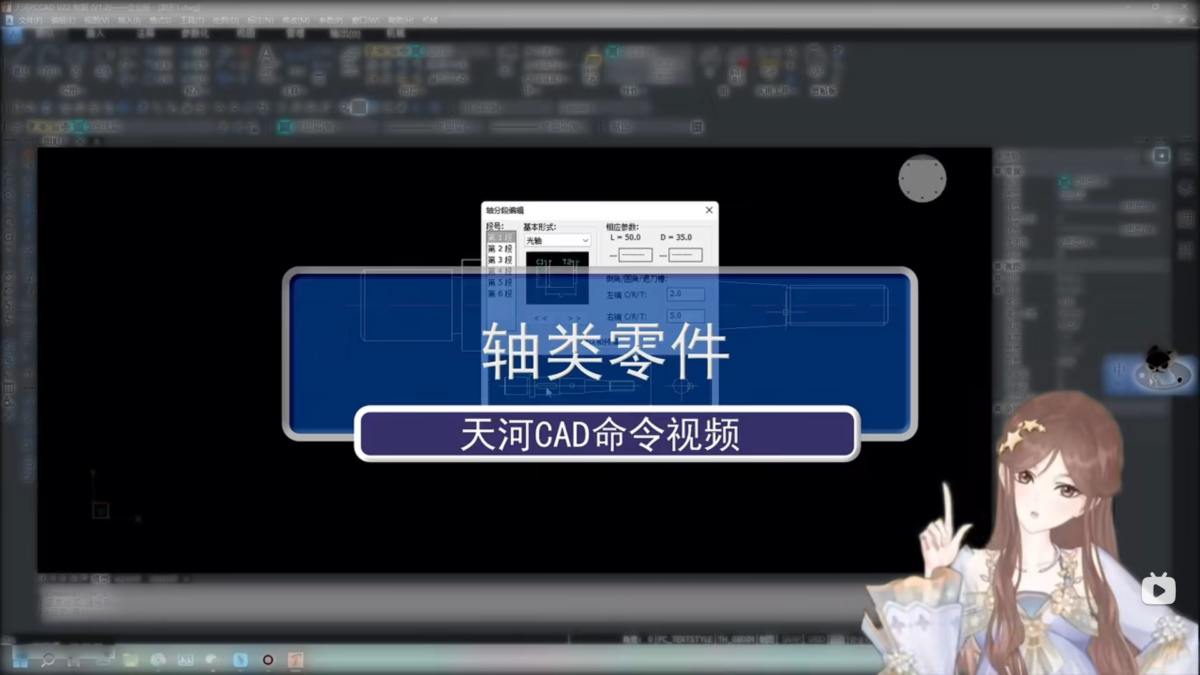Click the 右端 C/R/T field showing 5.0
Screen dimensions: 1200x675
pyautogui.click(x=685, y=316)
